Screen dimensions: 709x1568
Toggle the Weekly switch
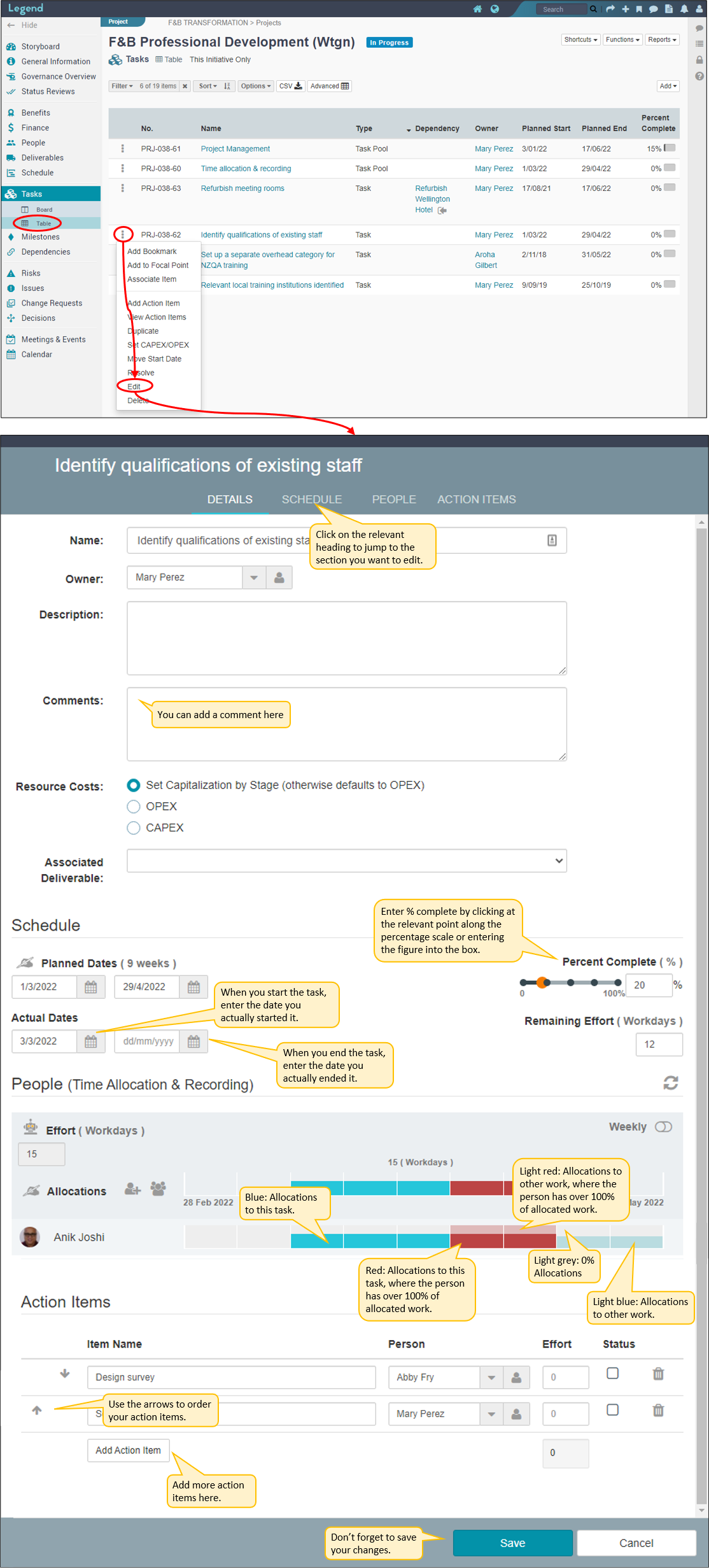[664, 1127]
